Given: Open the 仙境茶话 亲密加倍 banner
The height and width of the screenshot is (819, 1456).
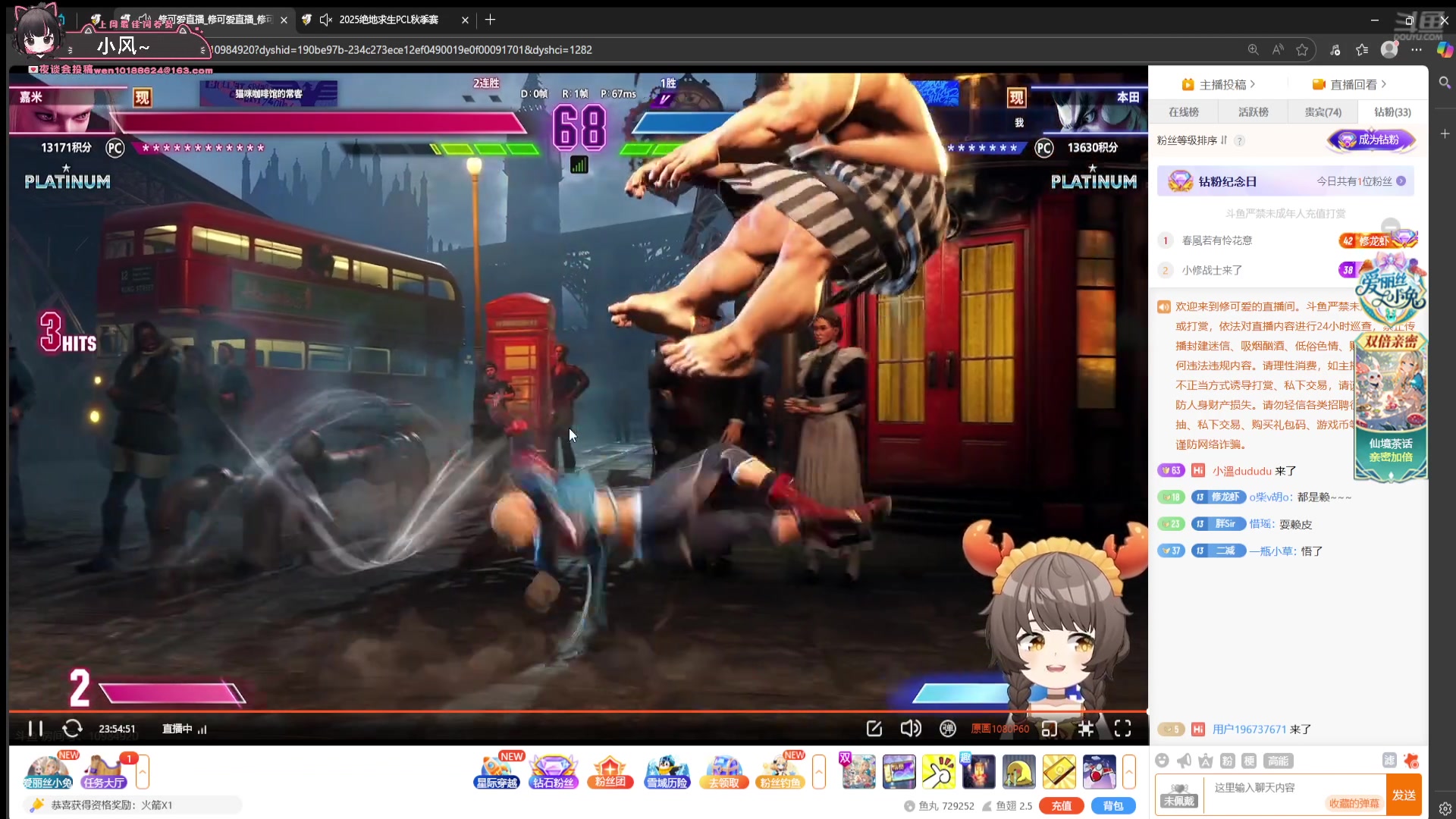Looking at the screenshot, I should coord(1390,408).
